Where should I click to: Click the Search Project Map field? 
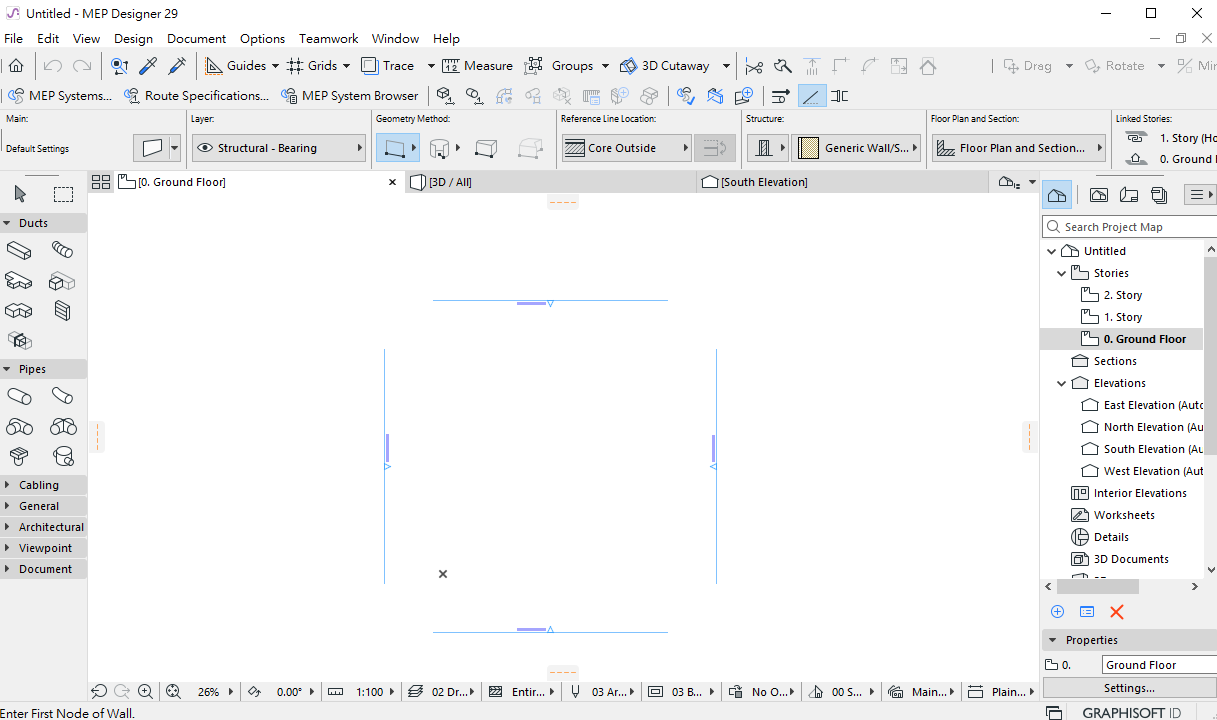pyautogui.click(x=1128, y=227)
